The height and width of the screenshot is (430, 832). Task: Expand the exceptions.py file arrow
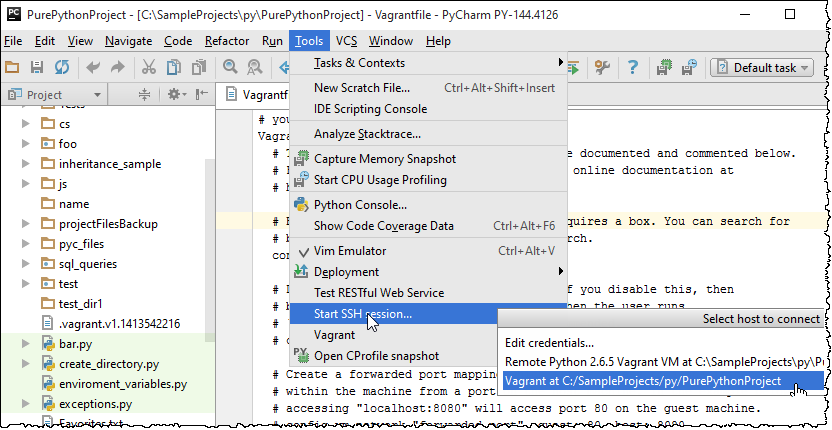click(x=25, y=405)
